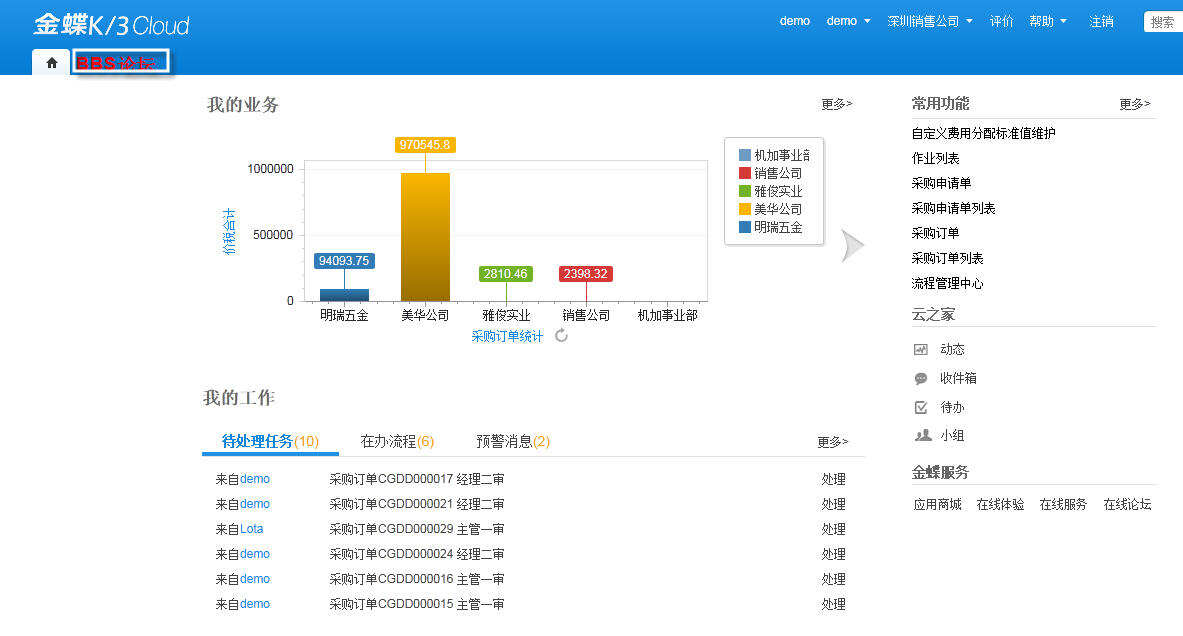The width and height of the screenshot is (1183, 636).
Task: Open 收件箱 inbox icon
Action: [x=920, y=379]
